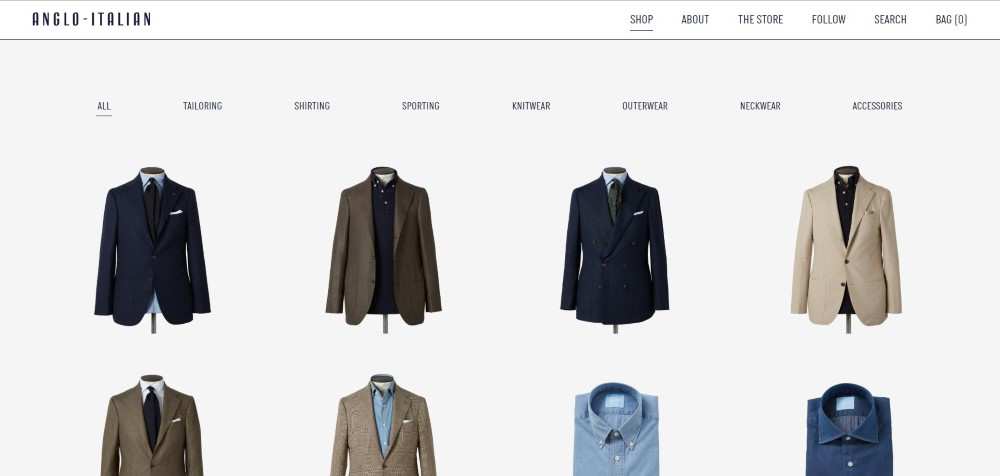The height and width of the screenshot is (476, 1000).
Task: Open the Anglo-Italian logo homepage
Action: pos(92,19)
